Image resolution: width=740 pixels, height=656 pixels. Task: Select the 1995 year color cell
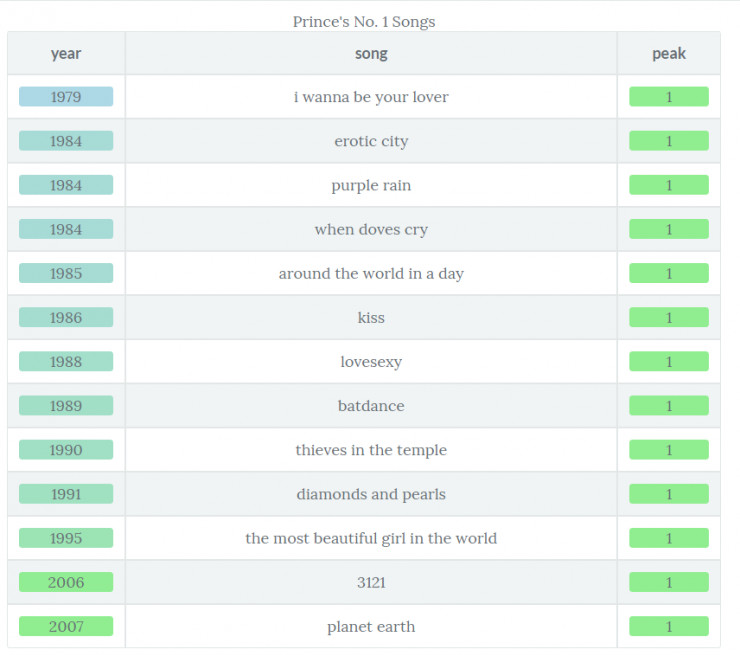(x=66, y=538)
